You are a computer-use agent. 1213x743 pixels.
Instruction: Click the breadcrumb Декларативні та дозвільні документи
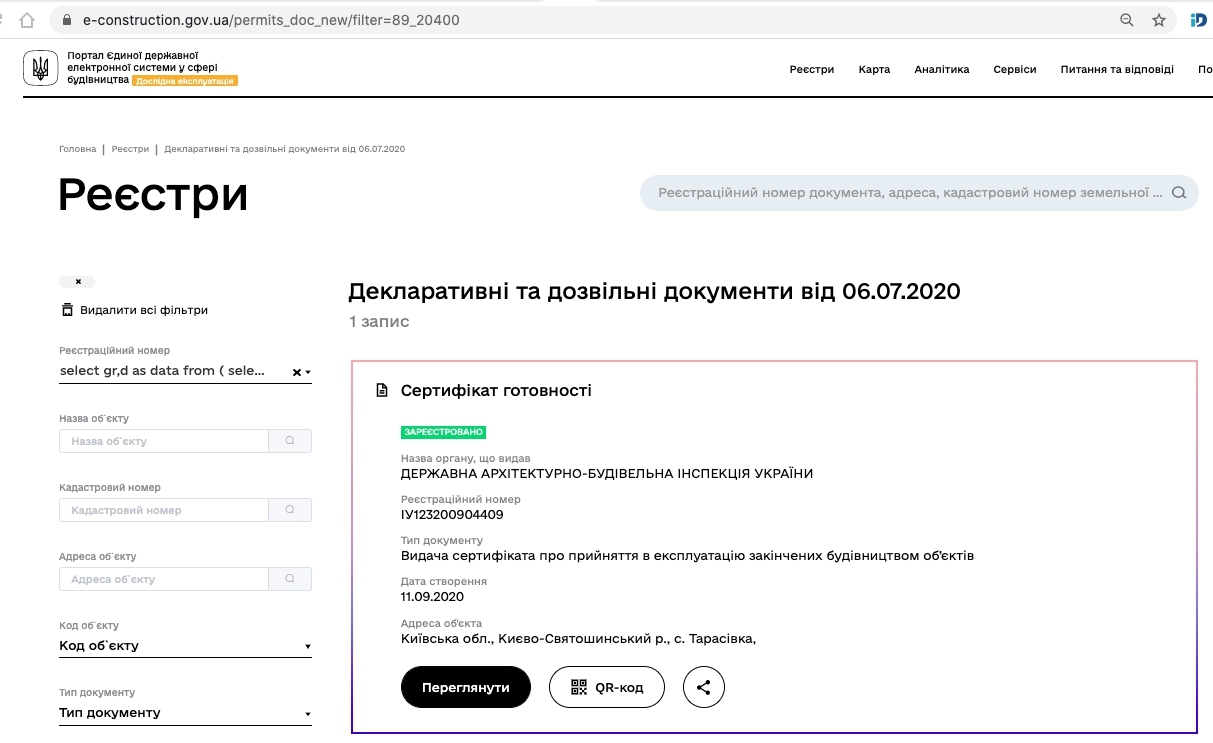[284, 149]
